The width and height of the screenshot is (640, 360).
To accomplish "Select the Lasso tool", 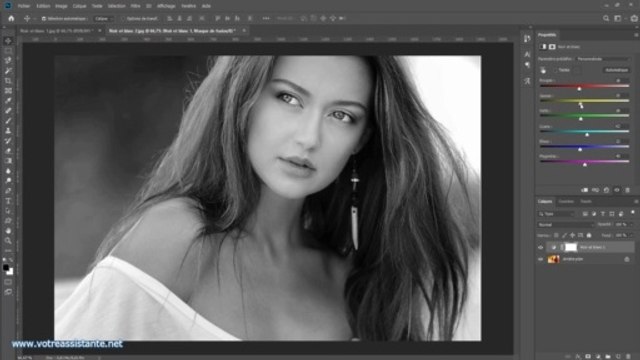I will 8,60.
